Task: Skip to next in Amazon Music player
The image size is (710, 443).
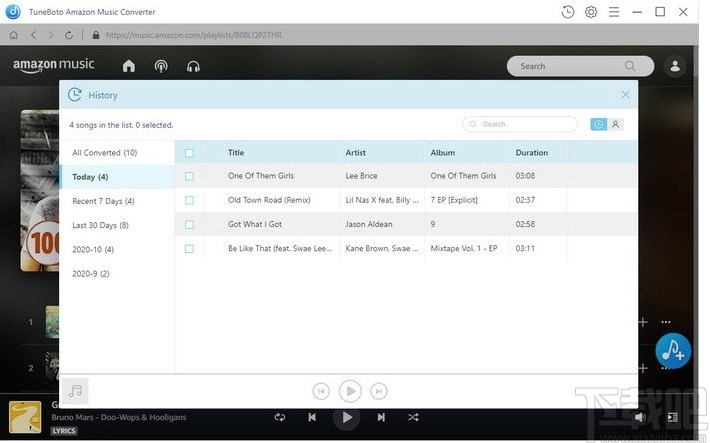Action: (381, 417)
